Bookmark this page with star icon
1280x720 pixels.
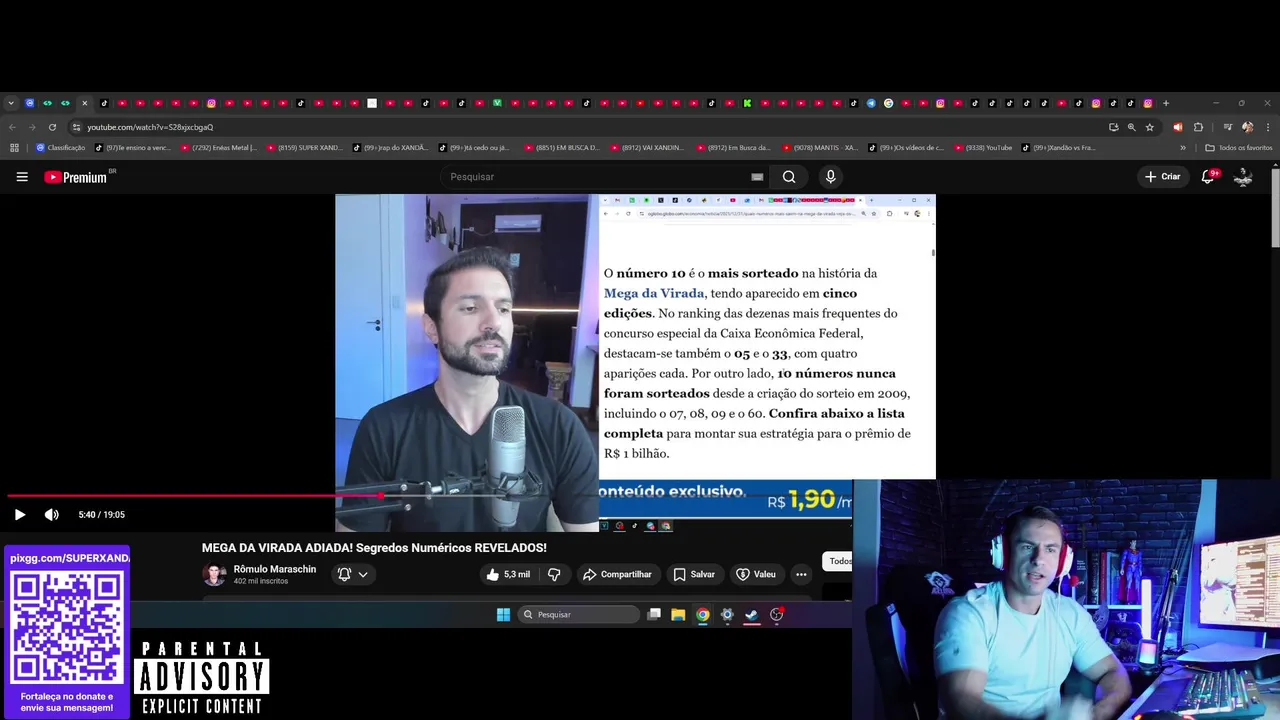point(1150,127)
